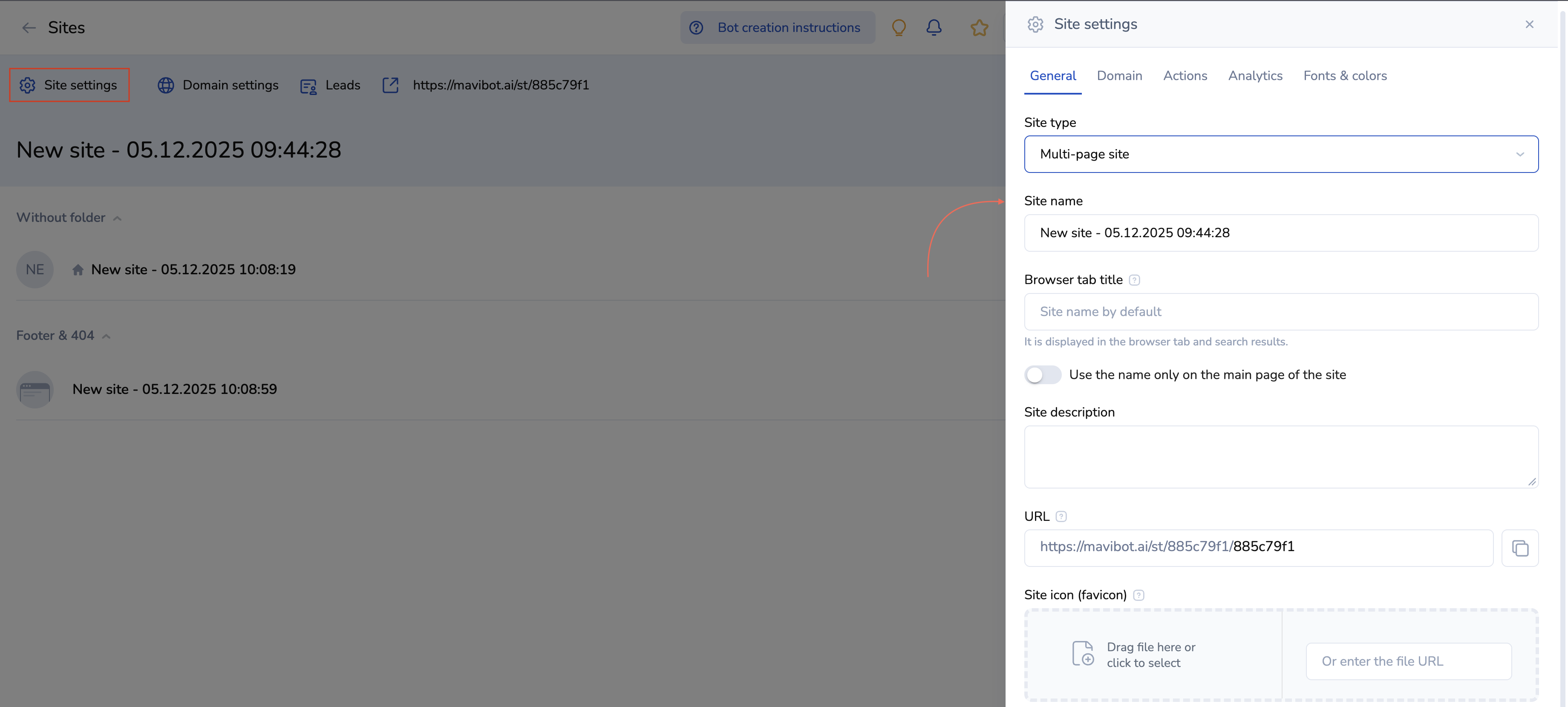Switch to the Domain tab
The image size is (1568, 707).
pos(1119,76)
